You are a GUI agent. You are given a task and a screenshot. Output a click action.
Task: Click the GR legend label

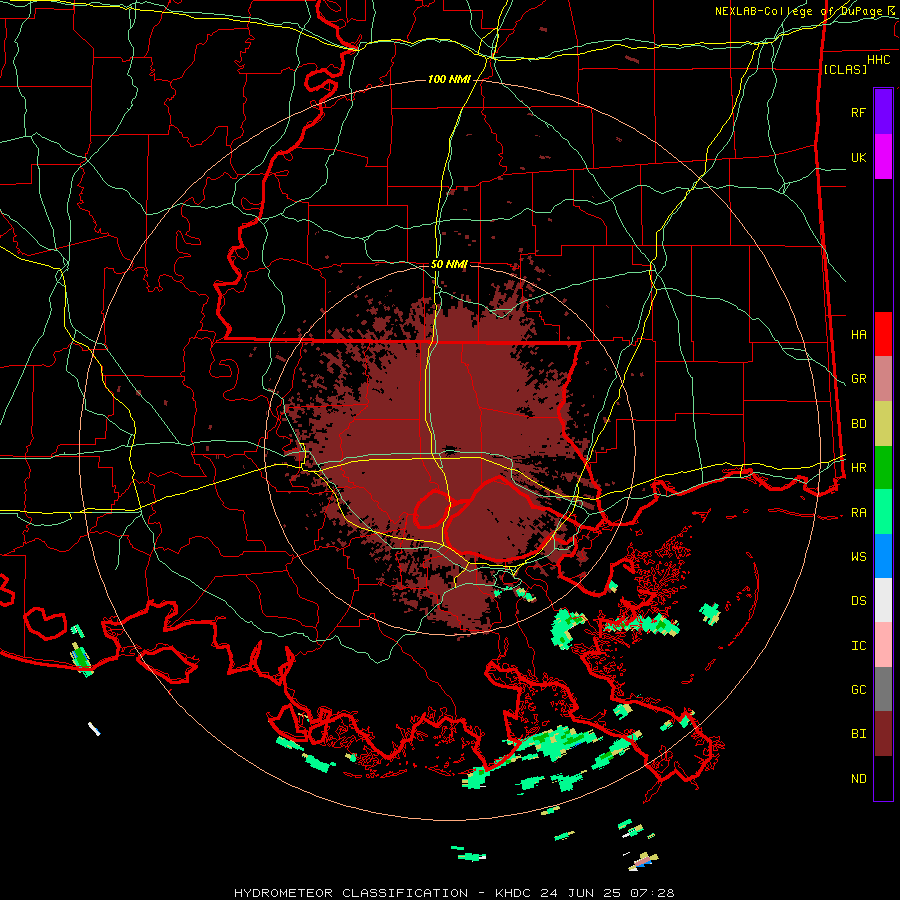click(x=858, y=379)
